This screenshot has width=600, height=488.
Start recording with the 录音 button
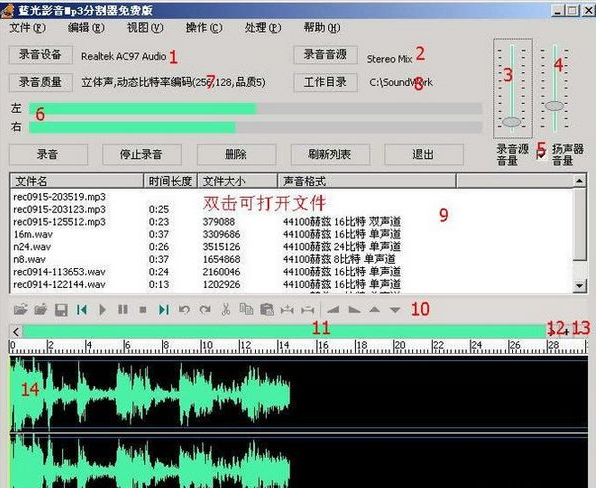point(48,154)
